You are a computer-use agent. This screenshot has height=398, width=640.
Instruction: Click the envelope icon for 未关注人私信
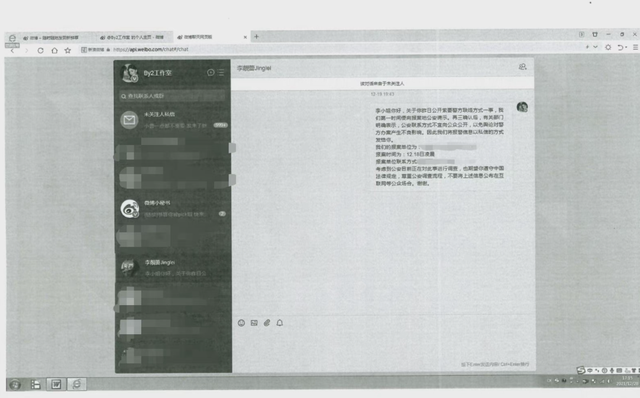(x=129, y=120)
